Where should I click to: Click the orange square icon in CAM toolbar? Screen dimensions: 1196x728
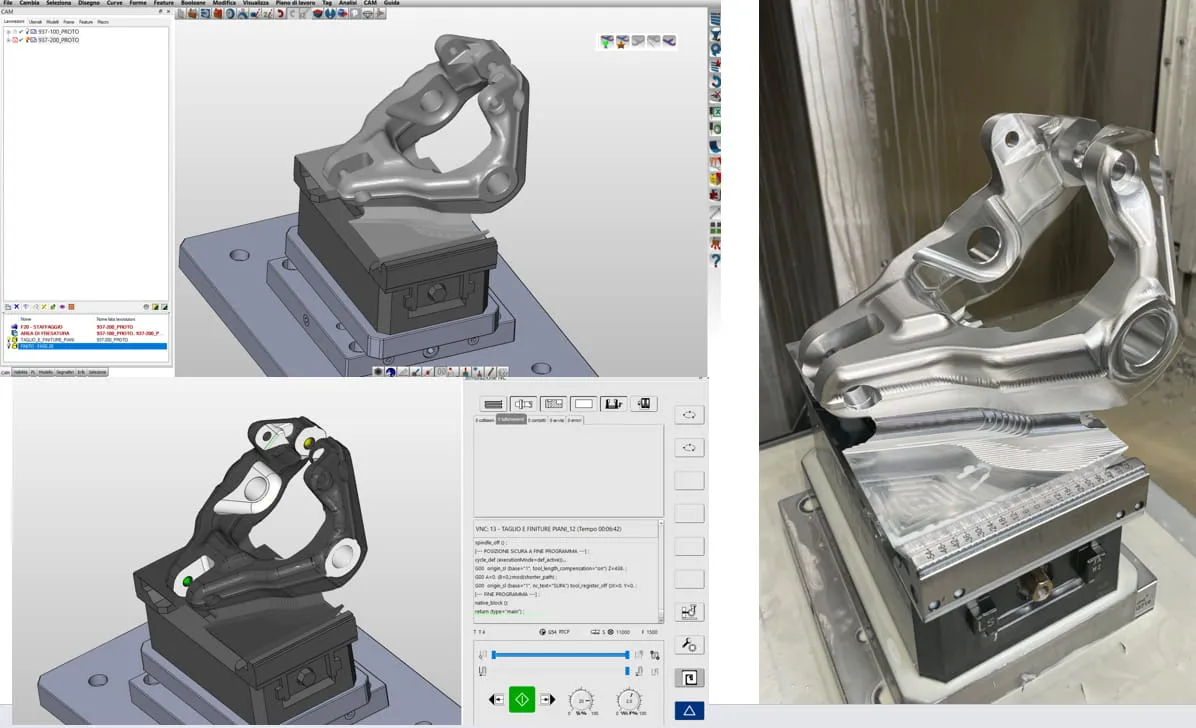point(71,307)
